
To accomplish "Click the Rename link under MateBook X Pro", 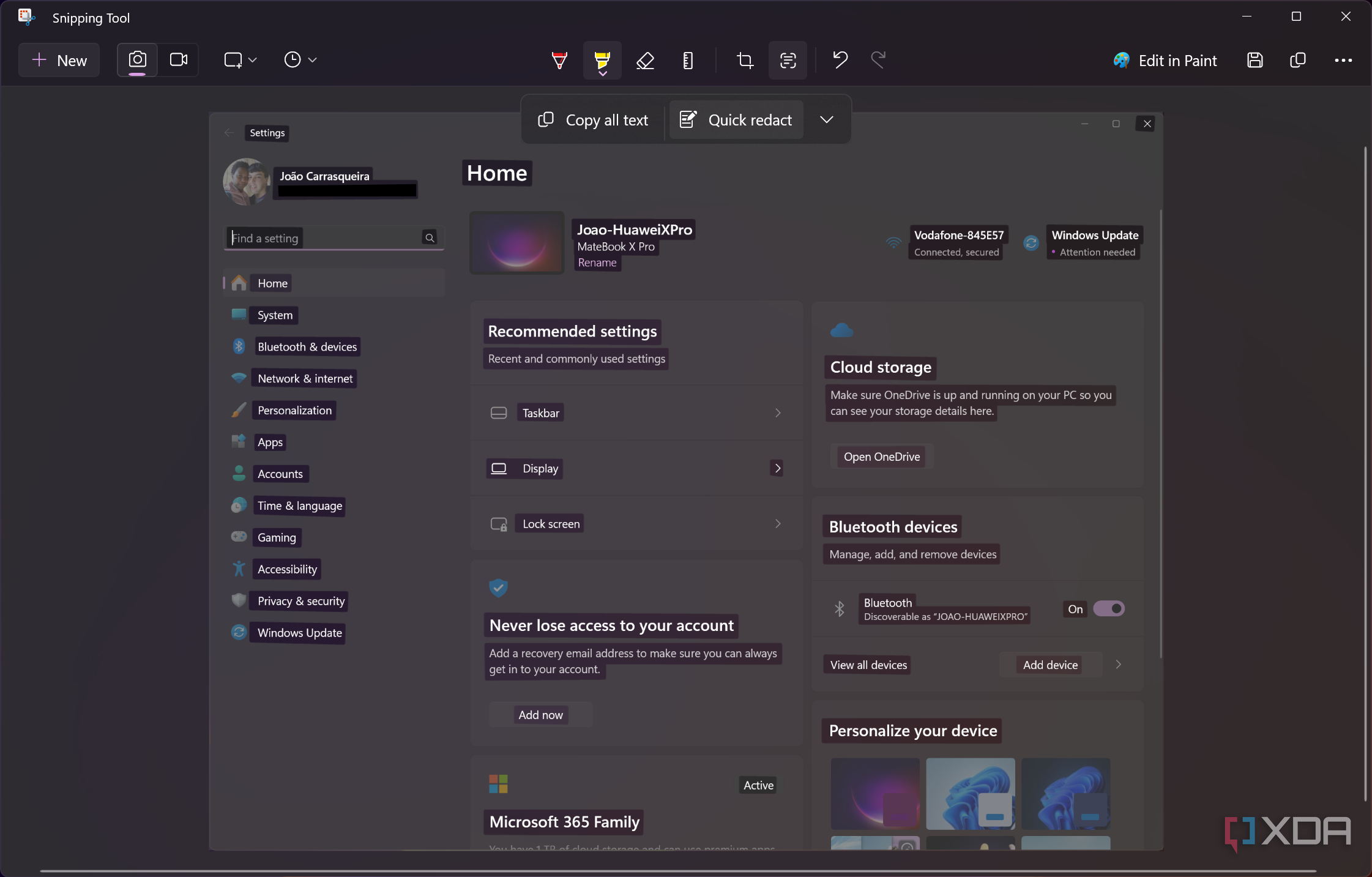I will [597, 263].
